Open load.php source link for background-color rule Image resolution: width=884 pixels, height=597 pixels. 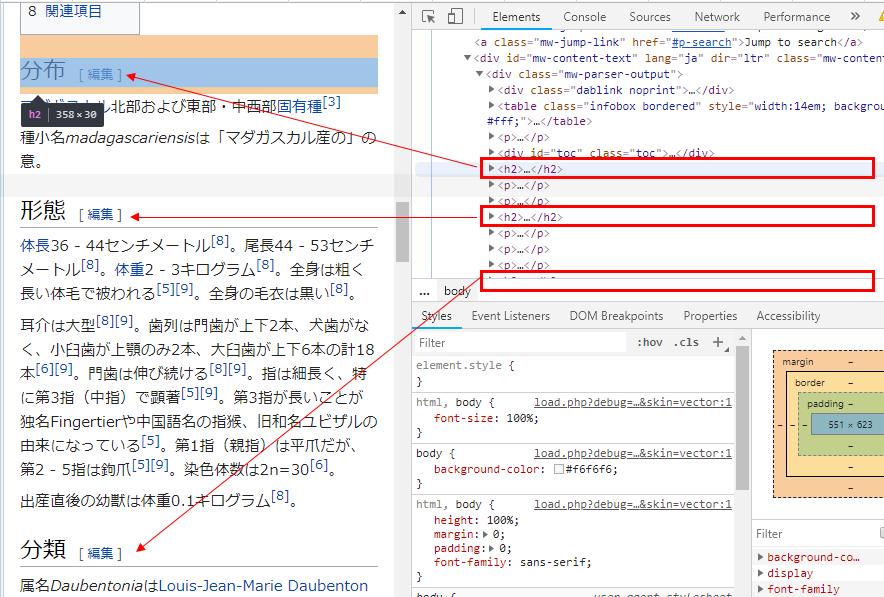633,453
